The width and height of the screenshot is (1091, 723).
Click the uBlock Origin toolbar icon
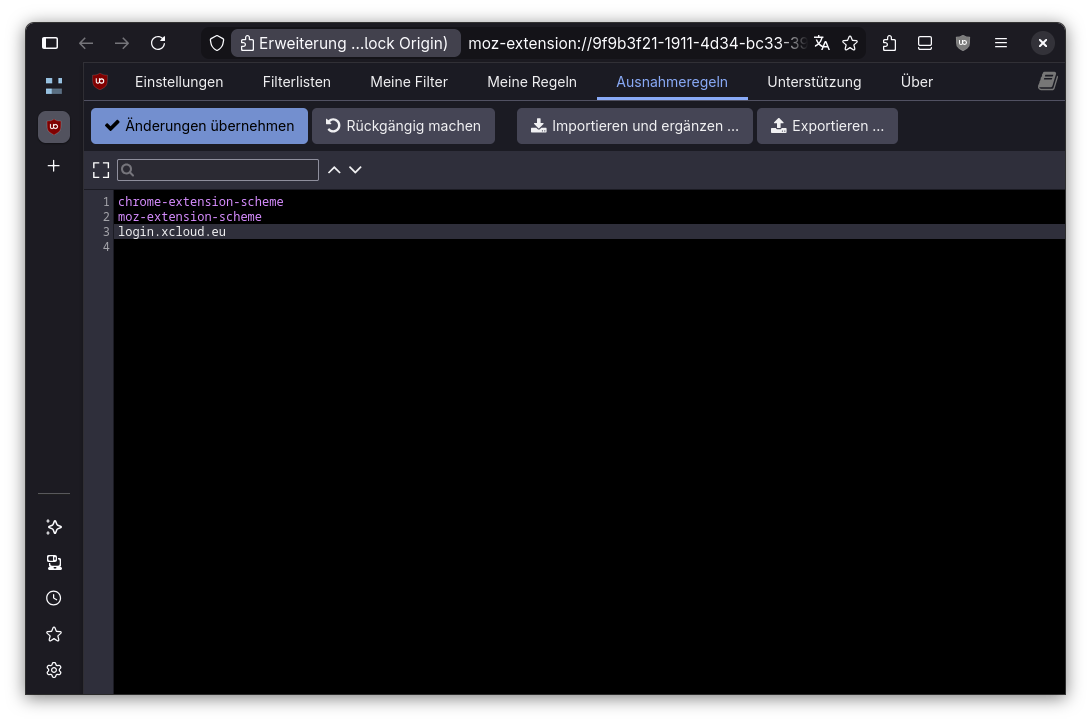point(962,43)
